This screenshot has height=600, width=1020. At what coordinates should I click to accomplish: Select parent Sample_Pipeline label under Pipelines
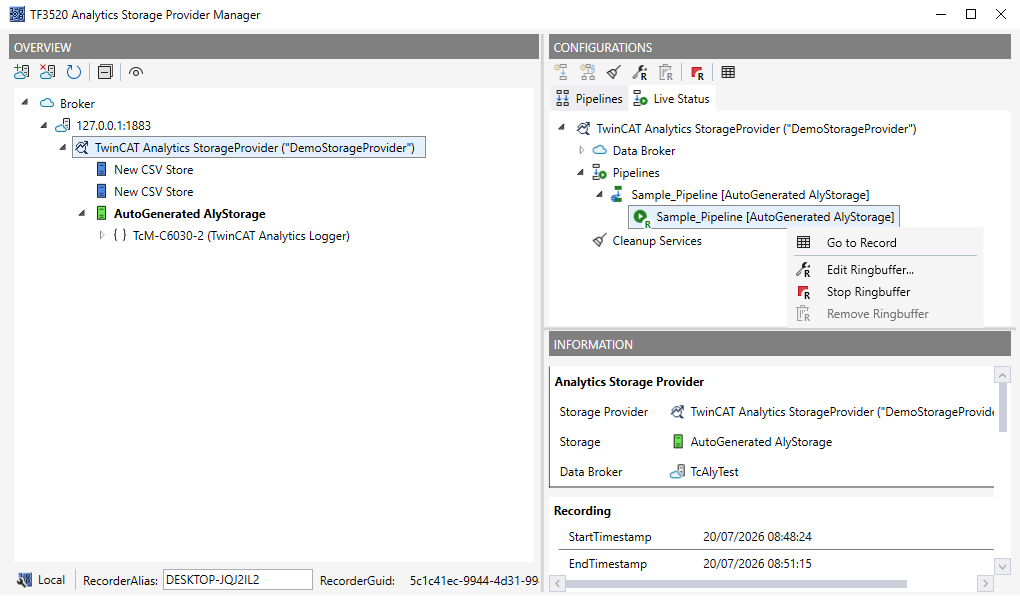(750, 195)
